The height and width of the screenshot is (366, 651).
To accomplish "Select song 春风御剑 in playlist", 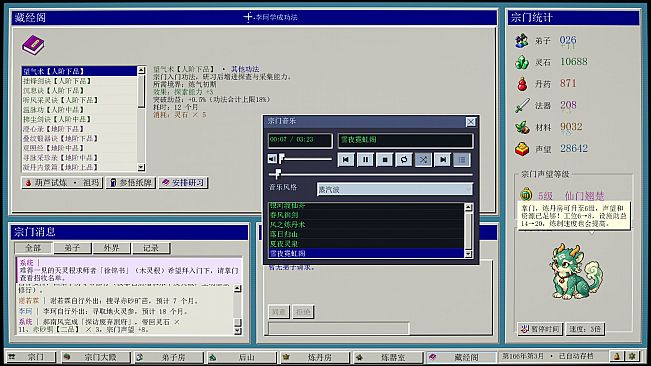I will click(366, 215).
